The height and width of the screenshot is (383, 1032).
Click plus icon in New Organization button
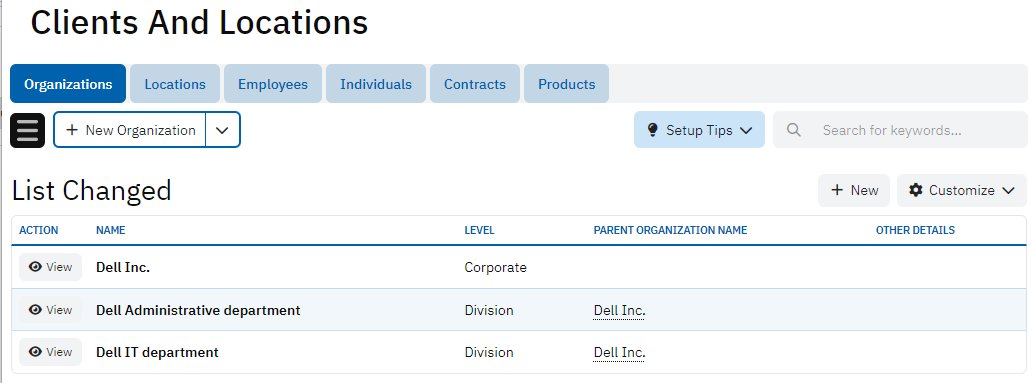tap(72, 130)
